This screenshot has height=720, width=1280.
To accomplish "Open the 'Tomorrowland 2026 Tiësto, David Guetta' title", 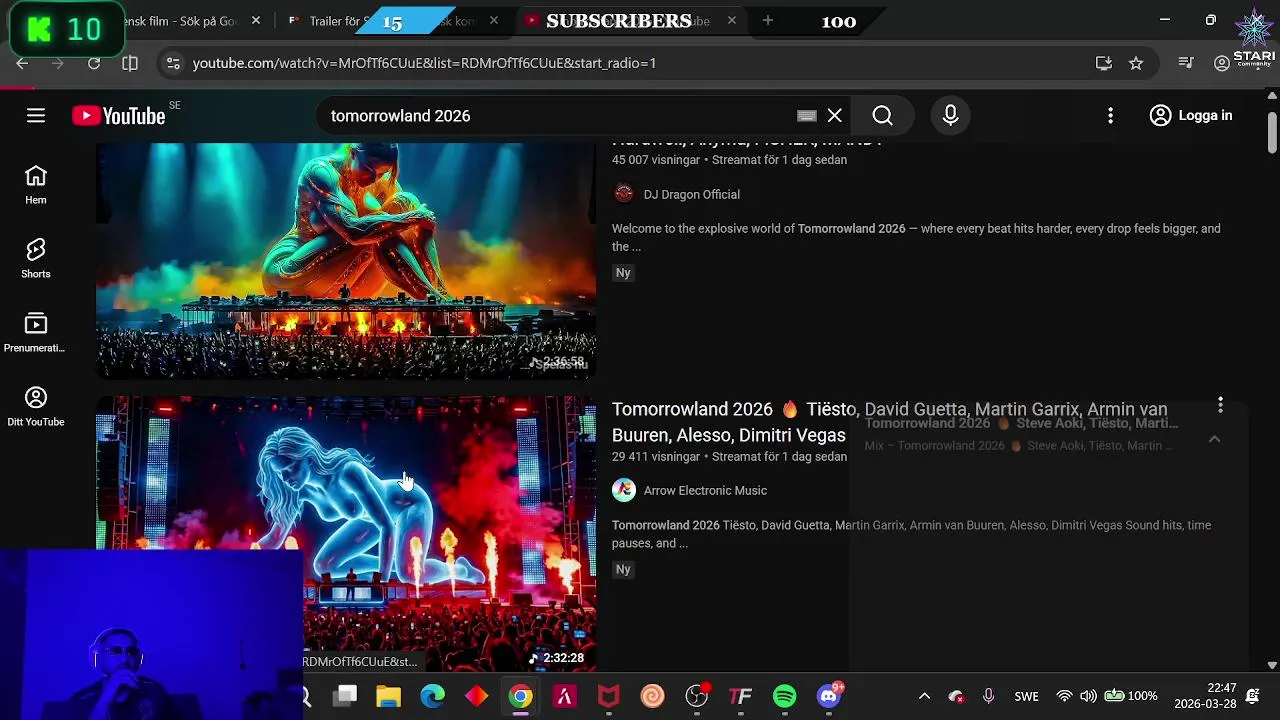I will (890, 422).
